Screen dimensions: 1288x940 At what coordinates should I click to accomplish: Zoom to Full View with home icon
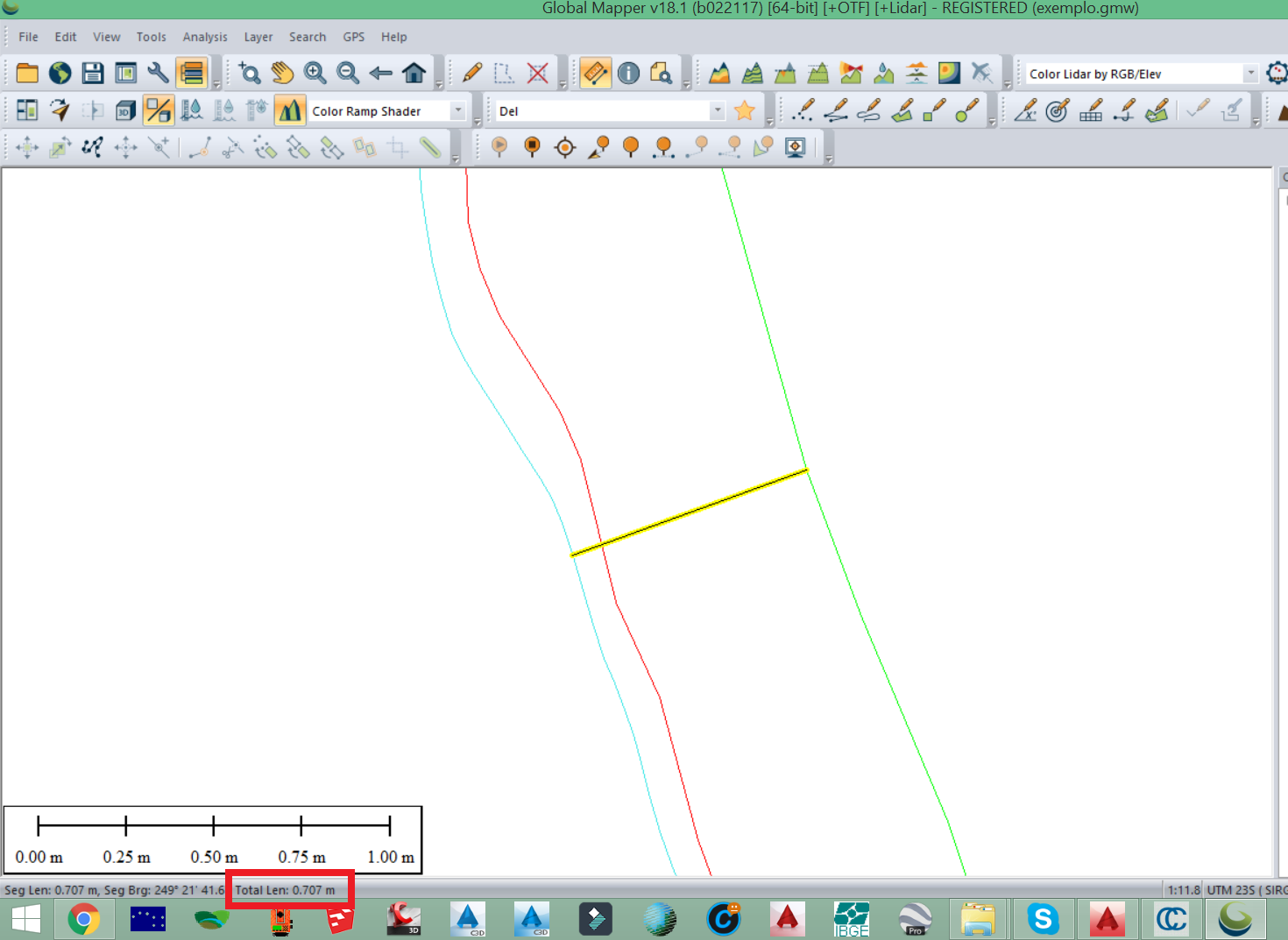click(x=414, y=73)
